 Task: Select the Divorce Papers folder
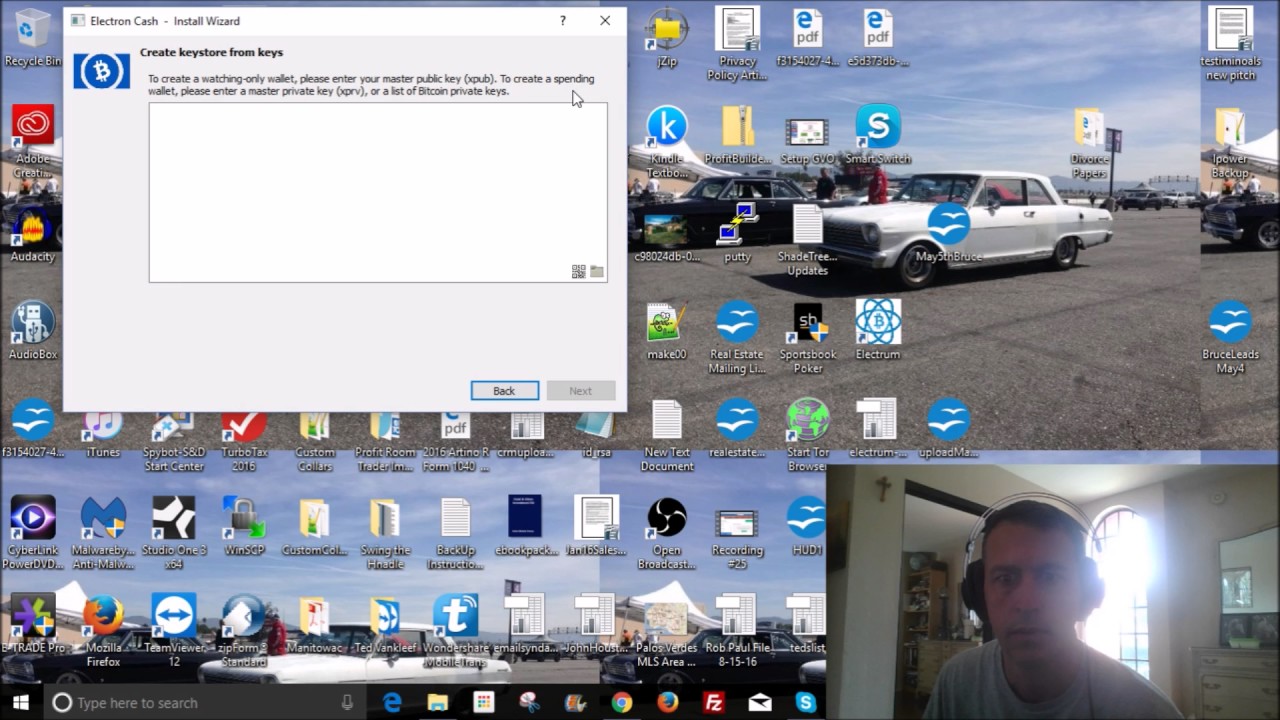pos(1089,141)
